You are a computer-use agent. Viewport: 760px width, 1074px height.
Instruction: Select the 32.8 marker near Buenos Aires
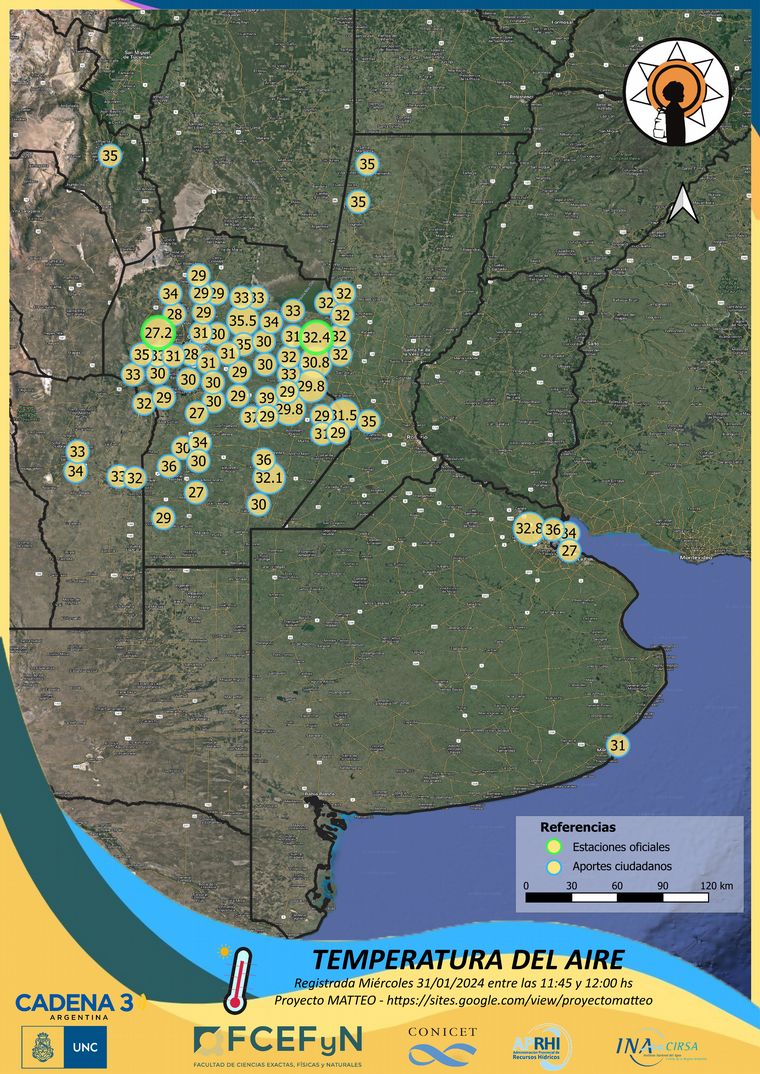pyautogui.click(x=528, y=528)
